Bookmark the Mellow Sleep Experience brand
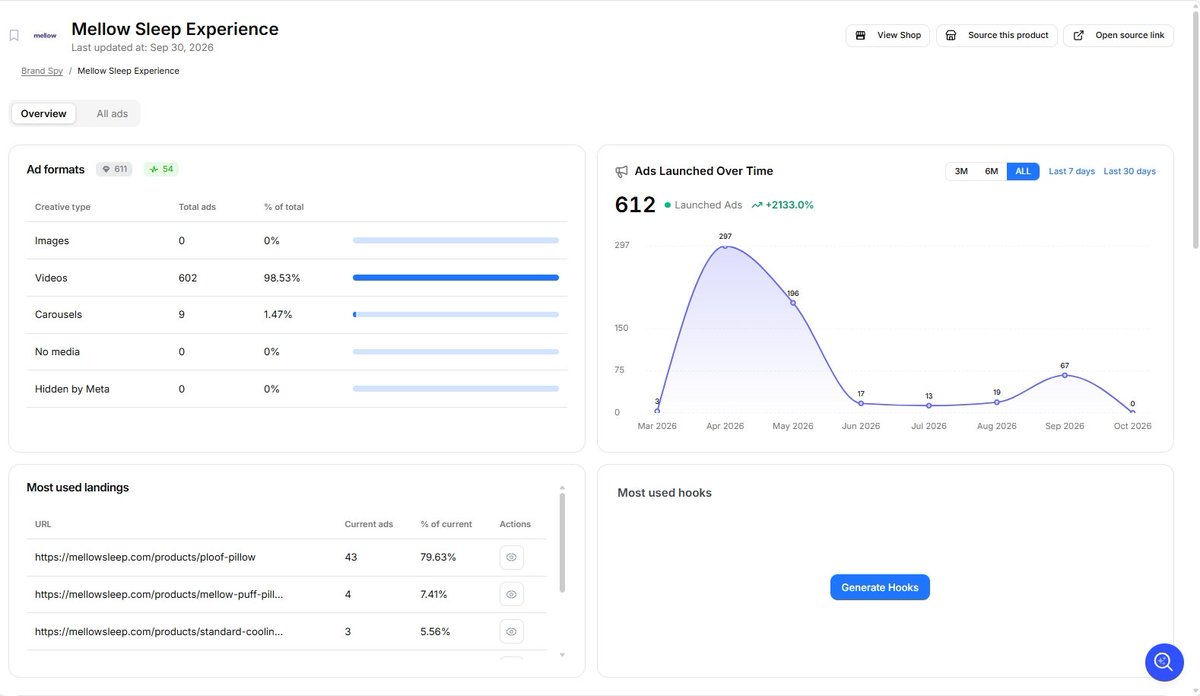Image resolution: width=1200 pixels, height=696 pixels. pyautogui.click(x=14, y=36)
